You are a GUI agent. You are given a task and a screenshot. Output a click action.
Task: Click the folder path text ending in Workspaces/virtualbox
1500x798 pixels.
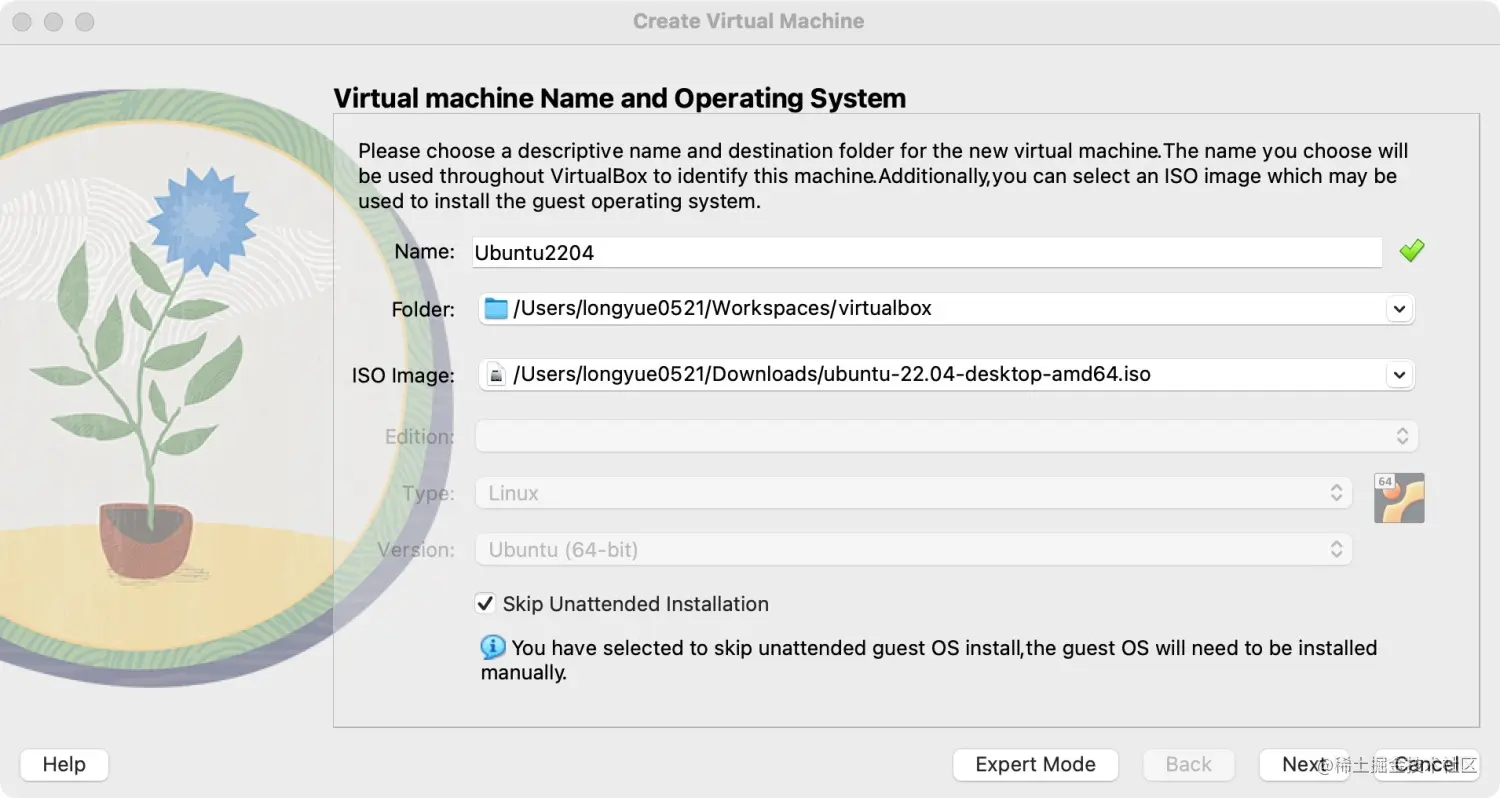tap(722, 308)
